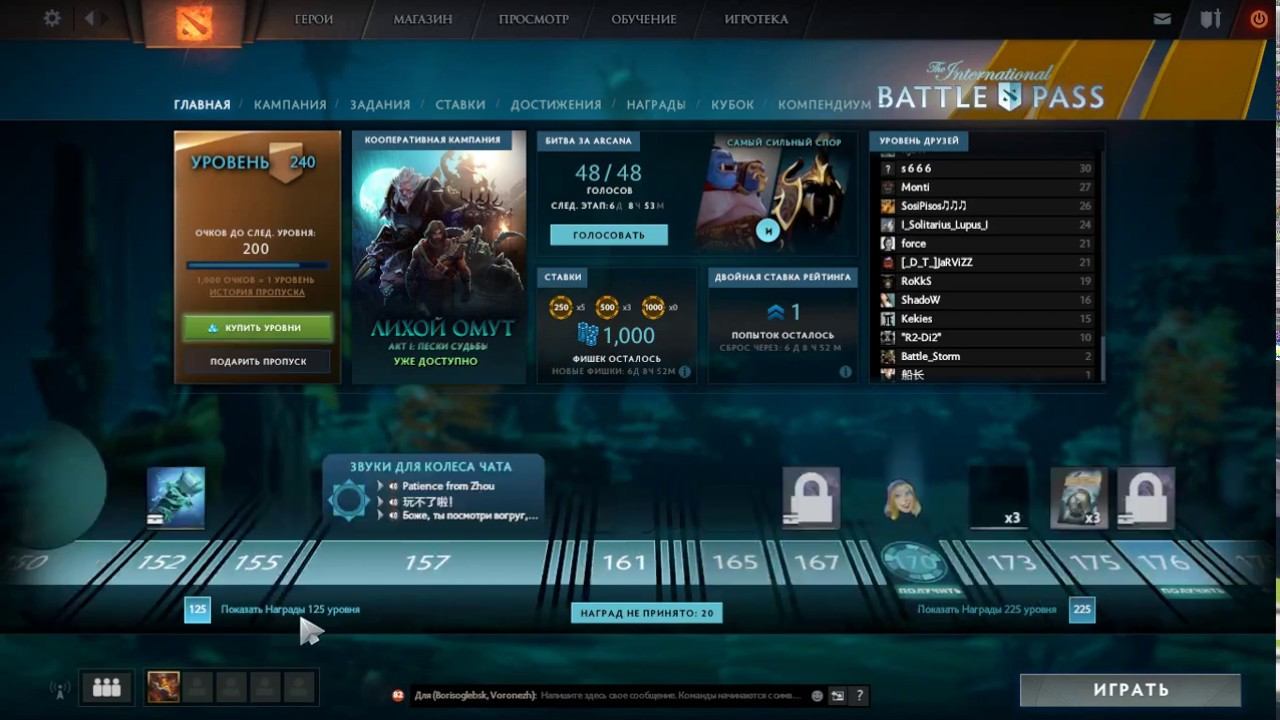Show rewards for level 125
This screenshot has height=720, width=1280.
[274, 609]
